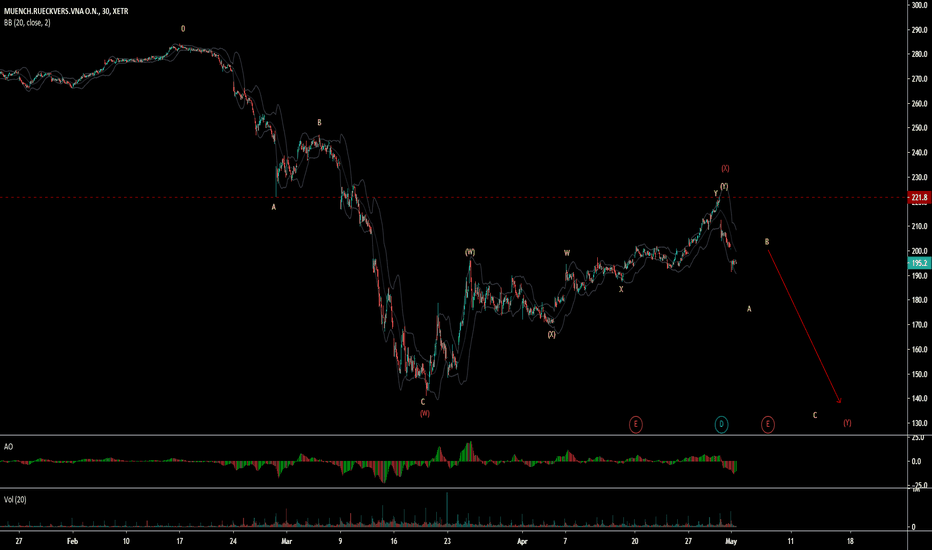
Task: Click the Mar label on the date axis
Action: [x=286, y=541]
